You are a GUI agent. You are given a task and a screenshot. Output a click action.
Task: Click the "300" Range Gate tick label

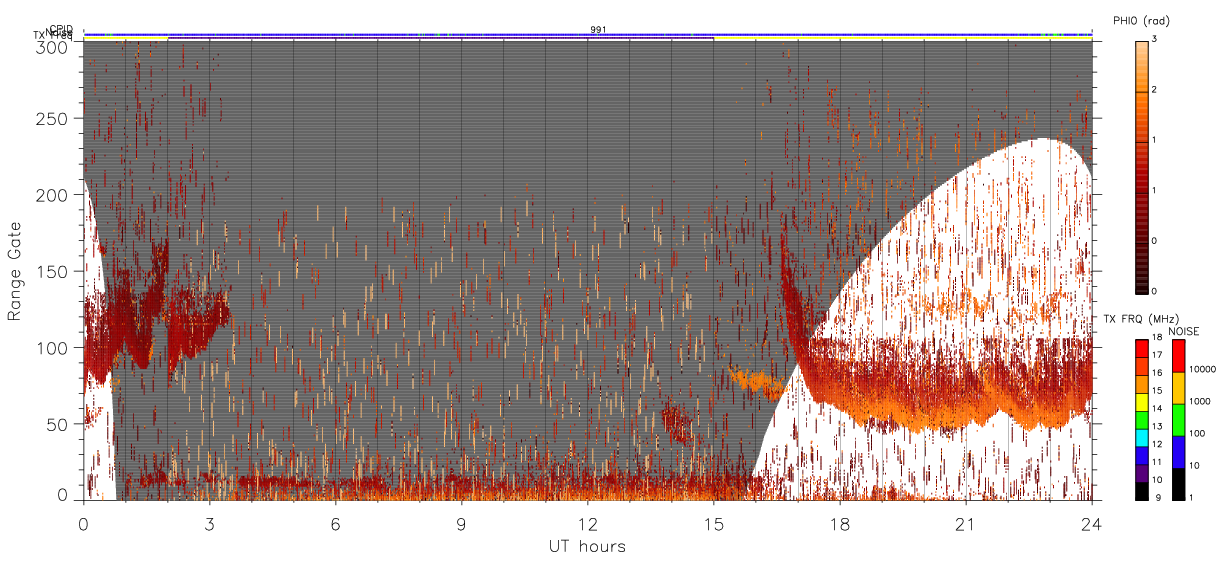pos(52,47)
